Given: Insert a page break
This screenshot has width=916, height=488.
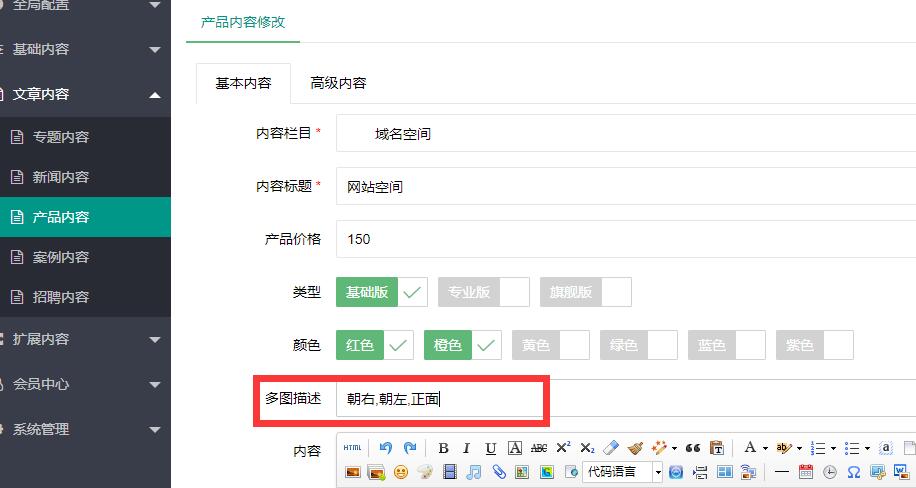Looking at the screenshot, I should (700, 472).
